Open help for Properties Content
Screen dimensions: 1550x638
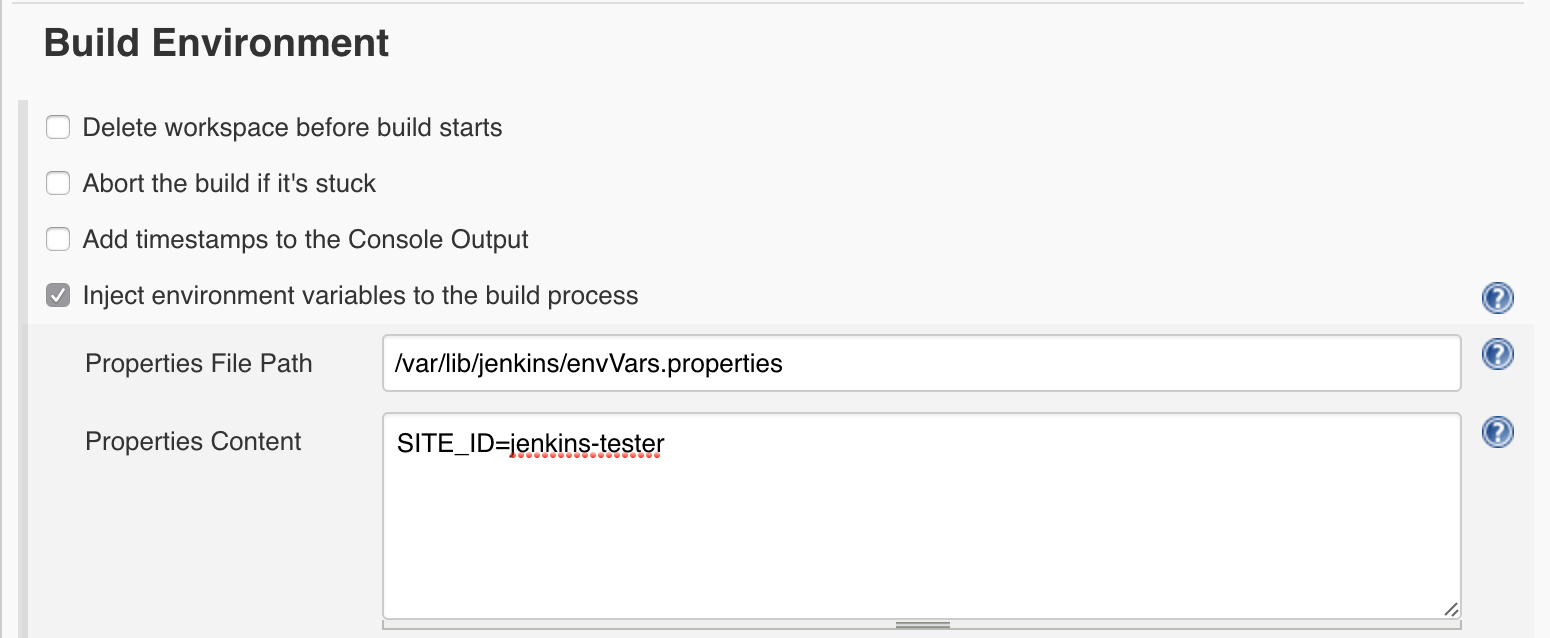coord(1497,432)
